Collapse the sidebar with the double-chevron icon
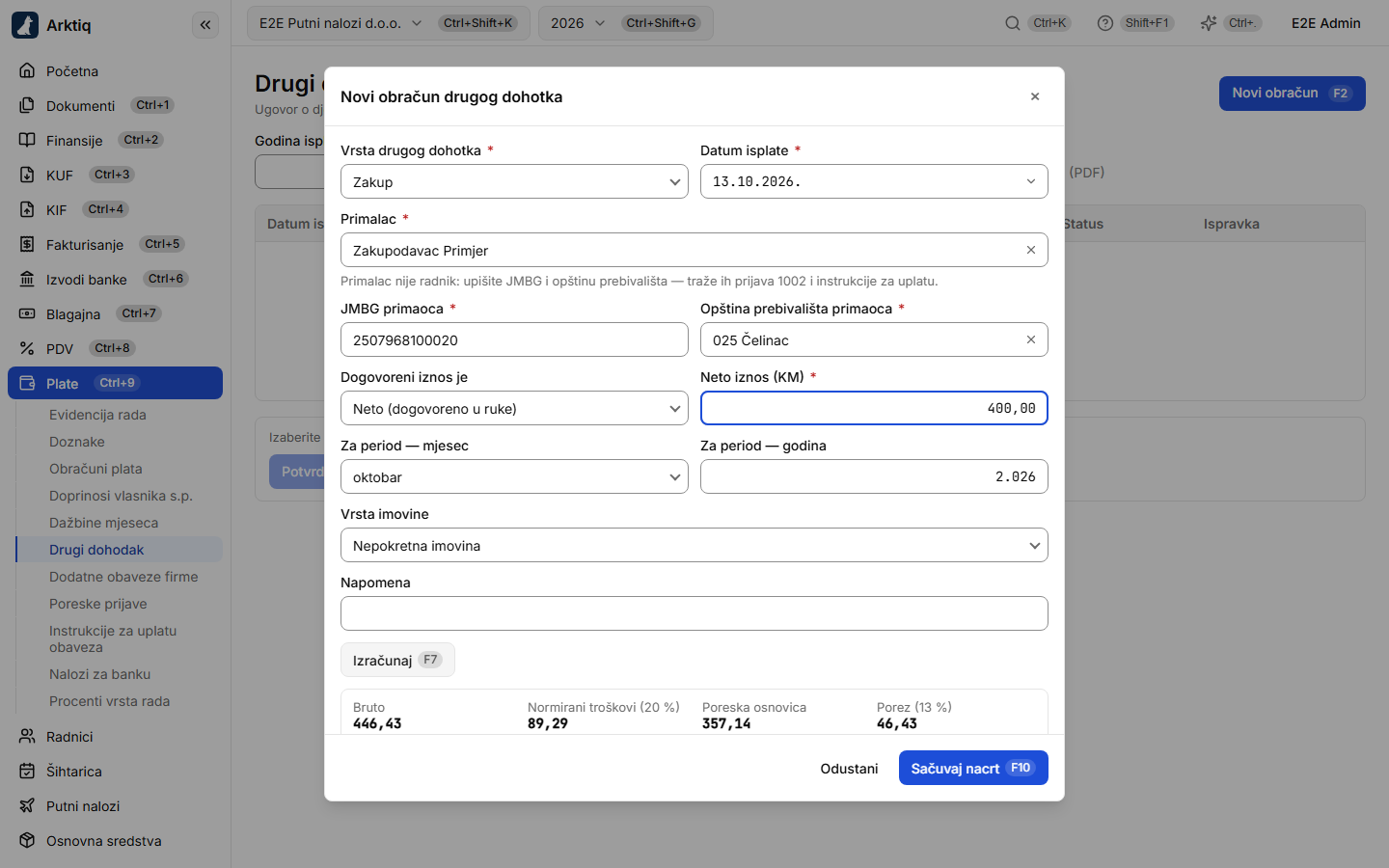This screenshot has height=868, width=1389. pos(205,25)
